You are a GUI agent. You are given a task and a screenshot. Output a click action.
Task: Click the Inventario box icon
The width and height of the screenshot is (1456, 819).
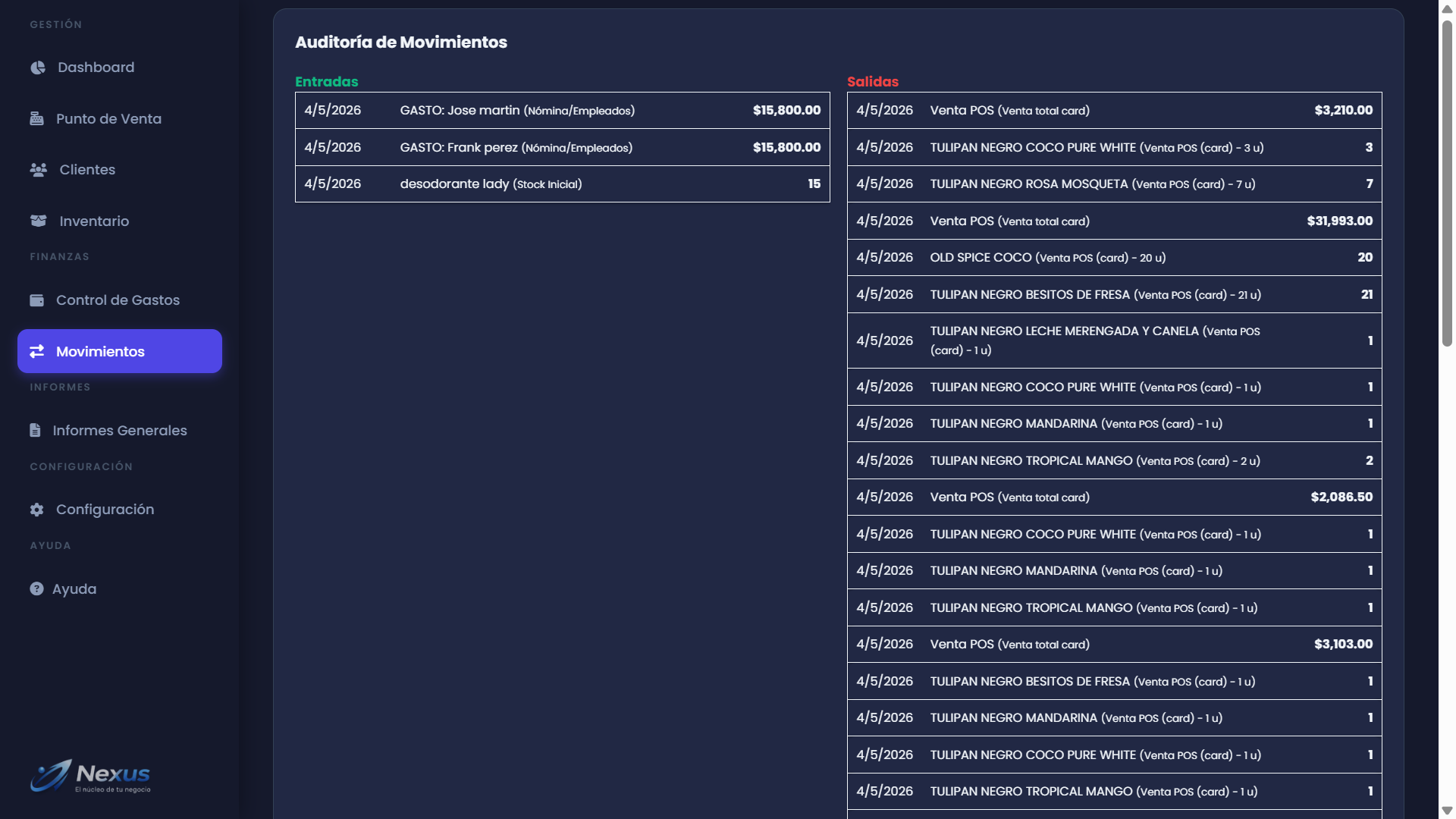(x=38, y=221)
